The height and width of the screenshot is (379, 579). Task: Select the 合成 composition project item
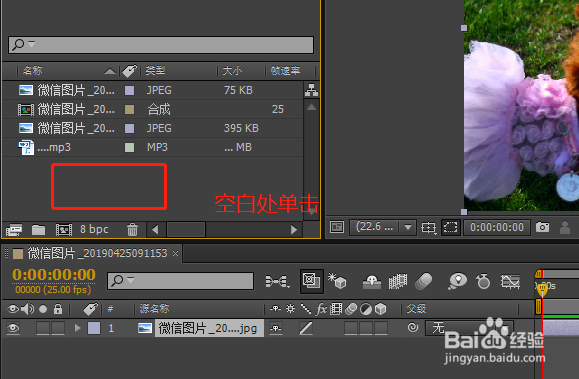coord(153,109)
